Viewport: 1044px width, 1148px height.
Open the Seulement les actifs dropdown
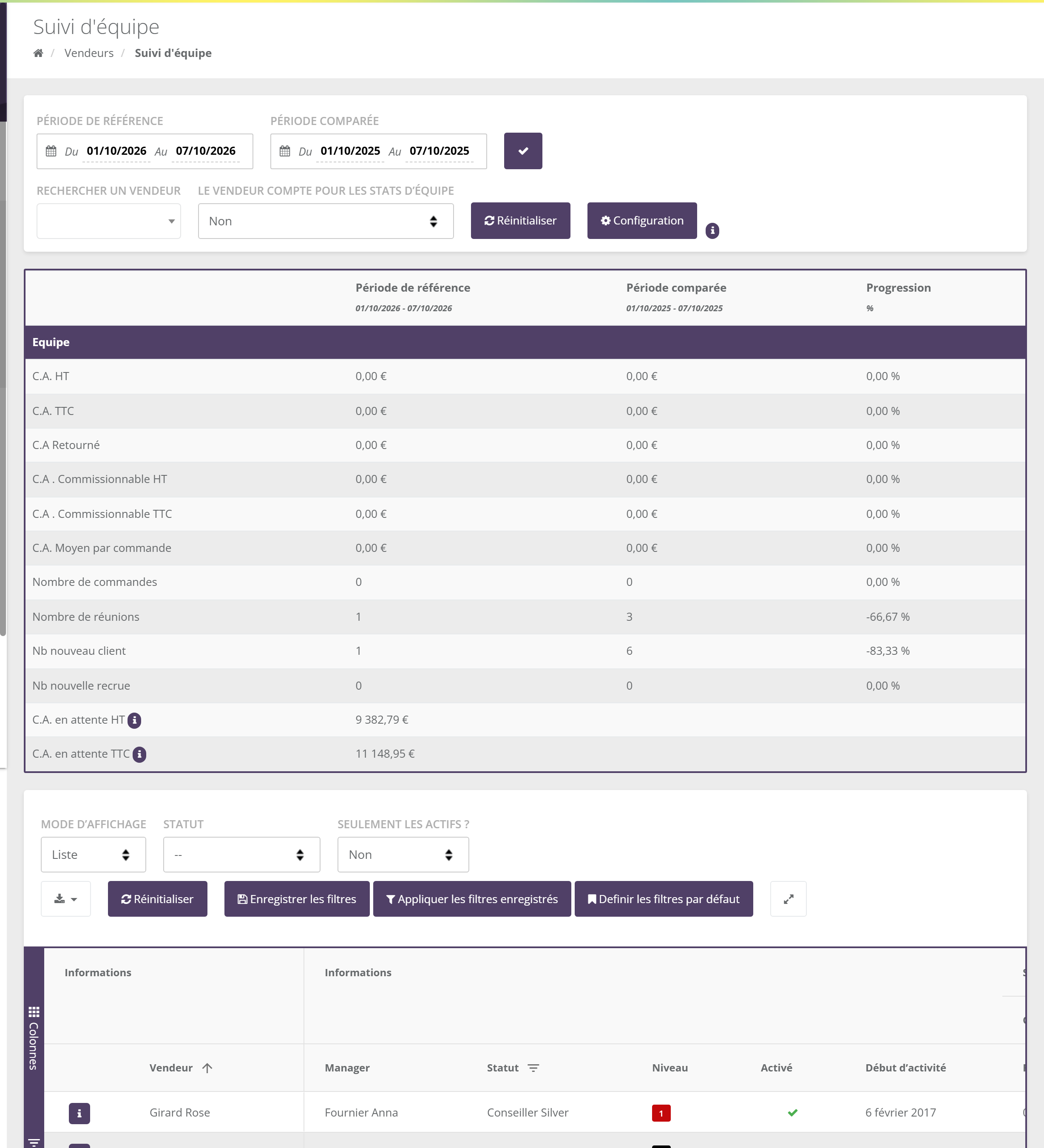(x=403, y=855)
